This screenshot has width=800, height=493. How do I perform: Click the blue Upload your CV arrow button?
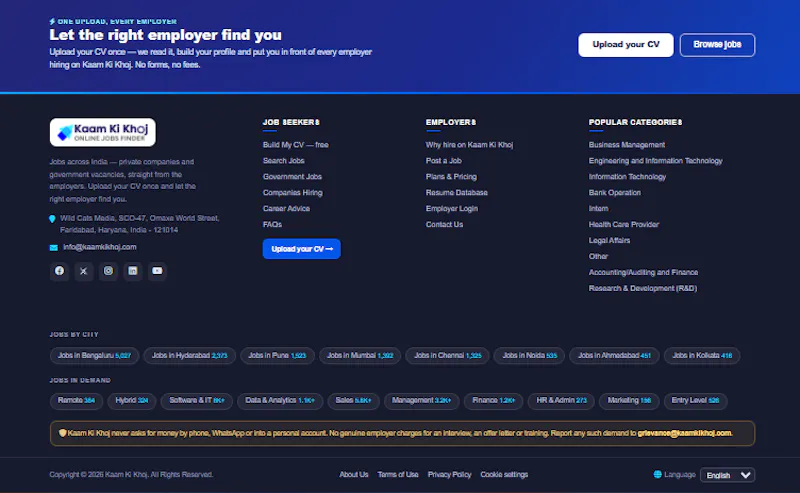(x=302, y=249)
